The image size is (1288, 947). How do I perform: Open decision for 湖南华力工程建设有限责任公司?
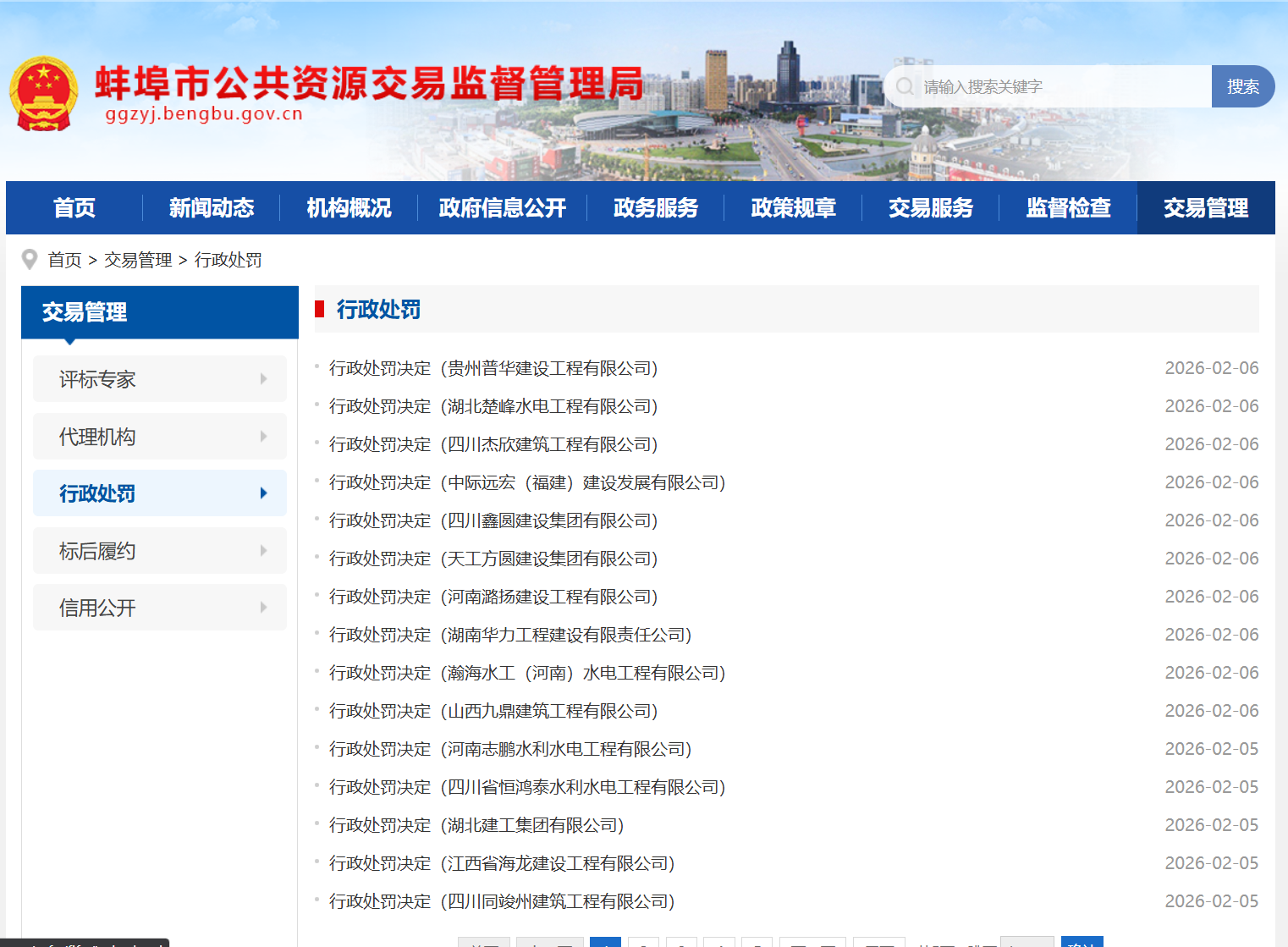510,635
